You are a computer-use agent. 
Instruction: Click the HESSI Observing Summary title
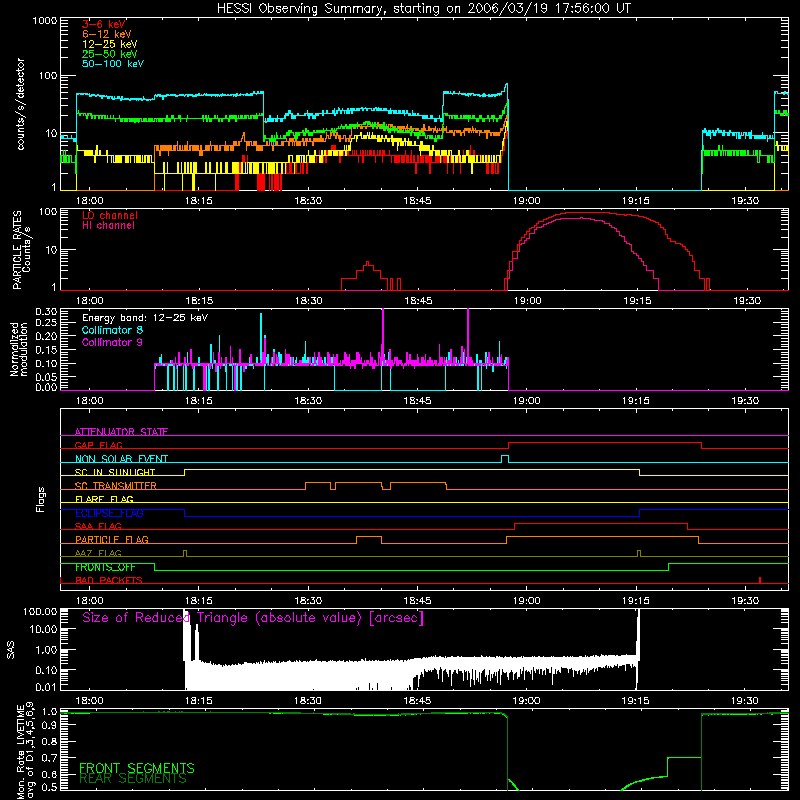[423, 9]
